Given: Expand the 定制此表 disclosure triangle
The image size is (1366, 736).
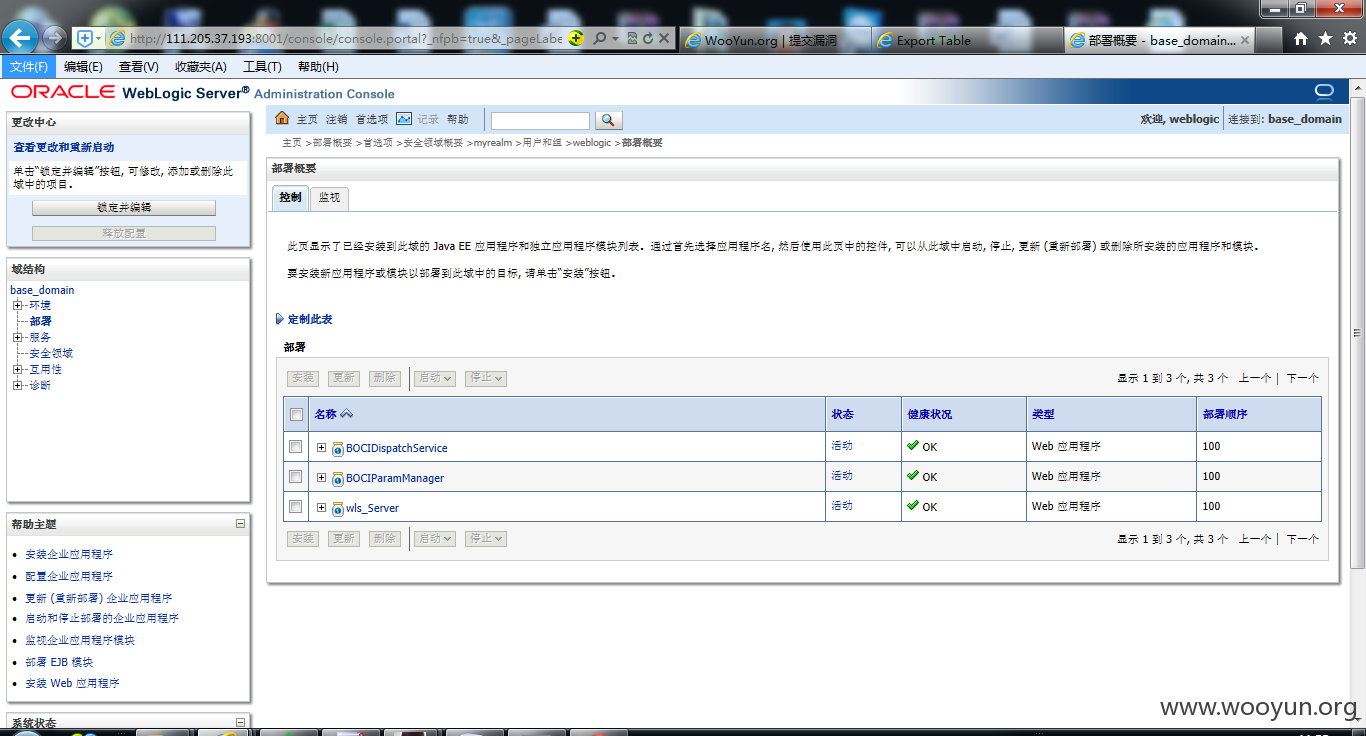Looking at the screenshot, I should [x=279, y=319].
